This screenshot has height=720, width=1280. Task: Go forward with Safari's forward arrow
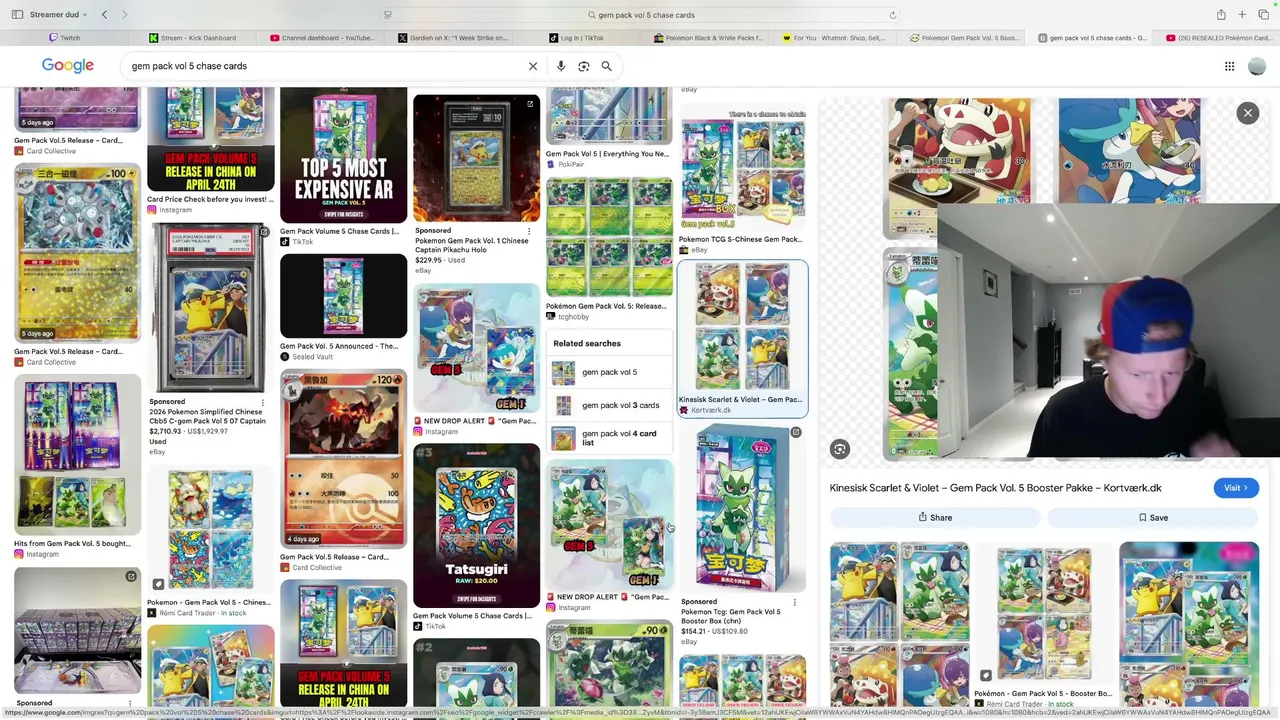[124, 15]
